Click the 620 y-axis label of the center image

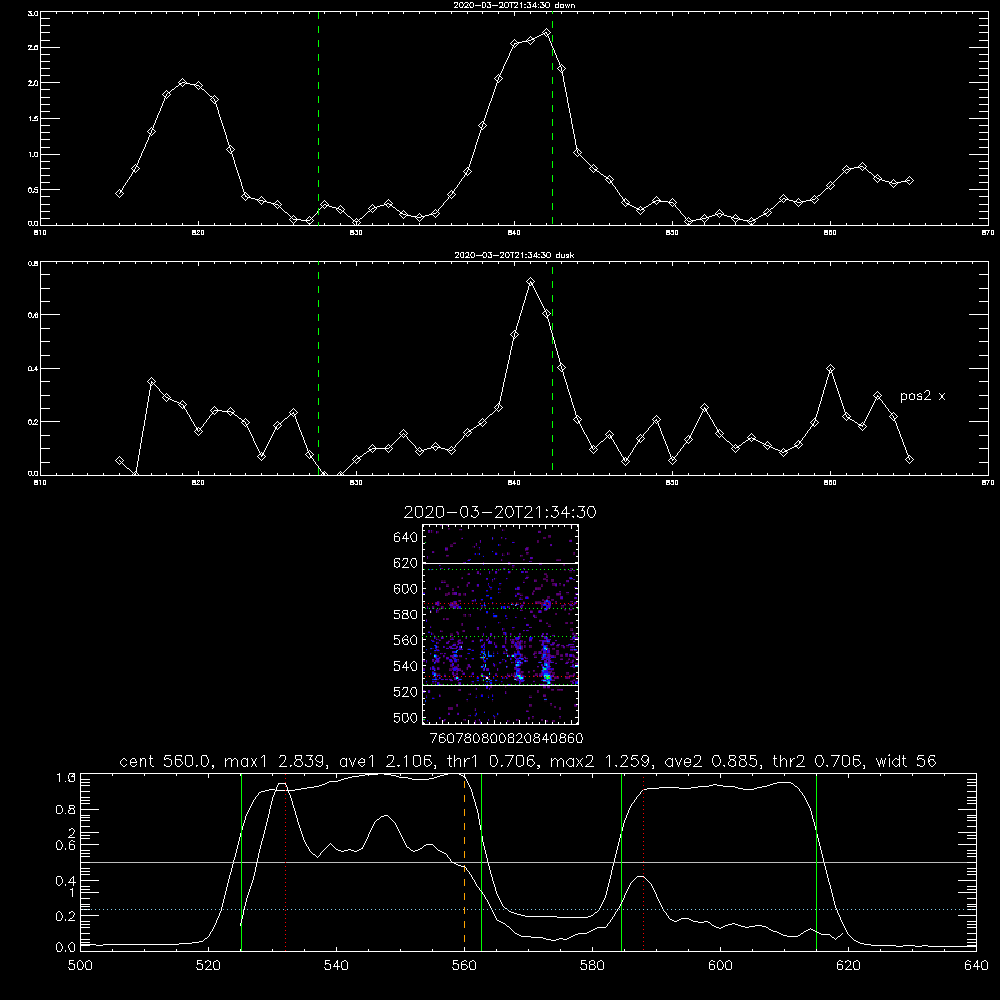click(406, 563)
